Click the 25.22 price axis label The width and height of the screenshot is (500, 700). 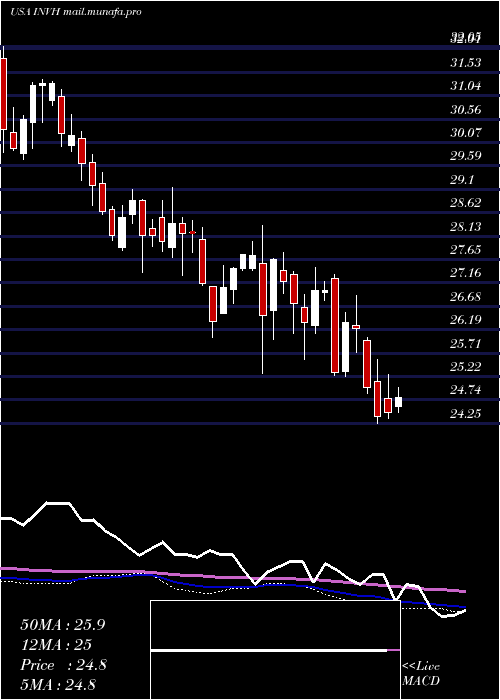click(466, 367)
